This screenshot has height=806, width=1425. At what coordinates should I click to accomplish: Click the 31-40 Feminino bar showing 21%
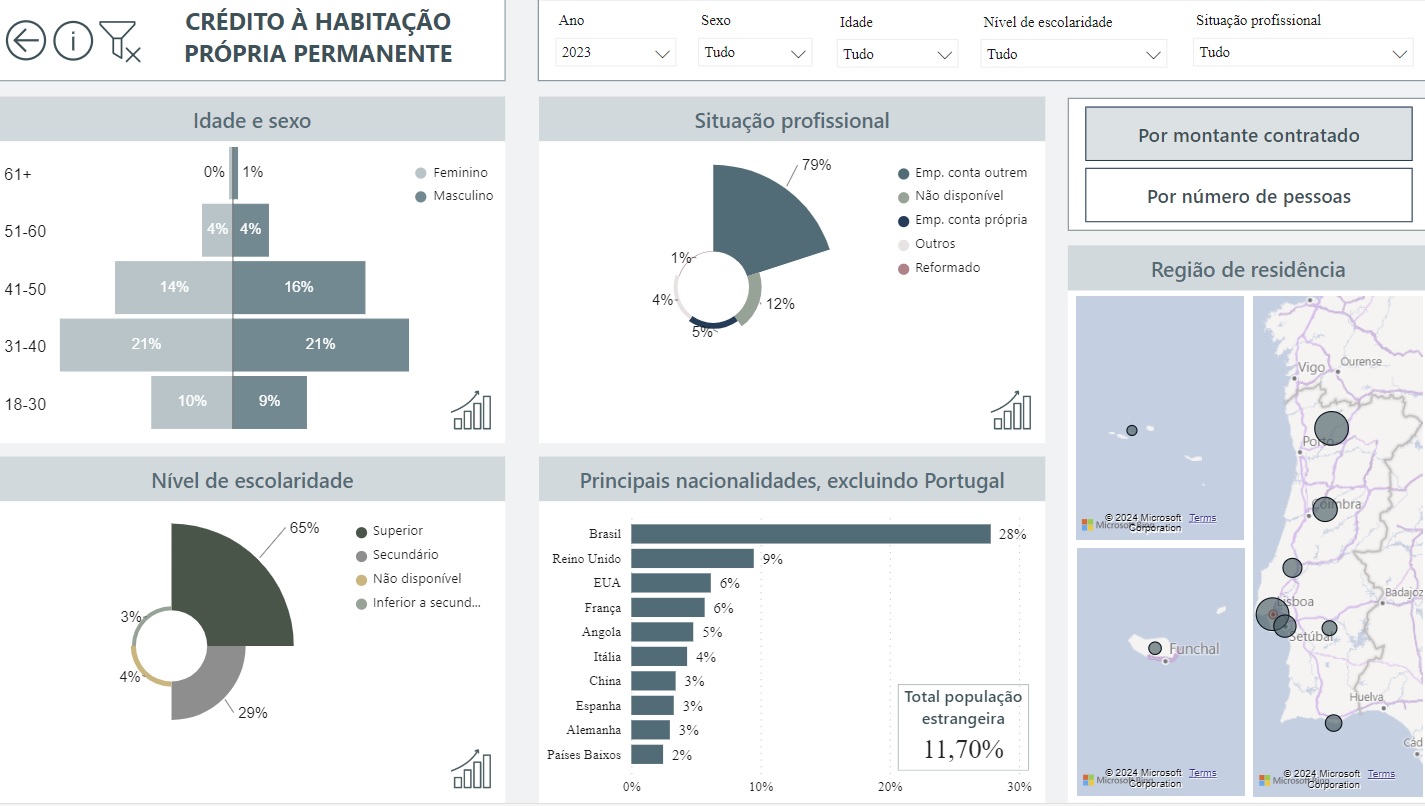coord(146,345)
